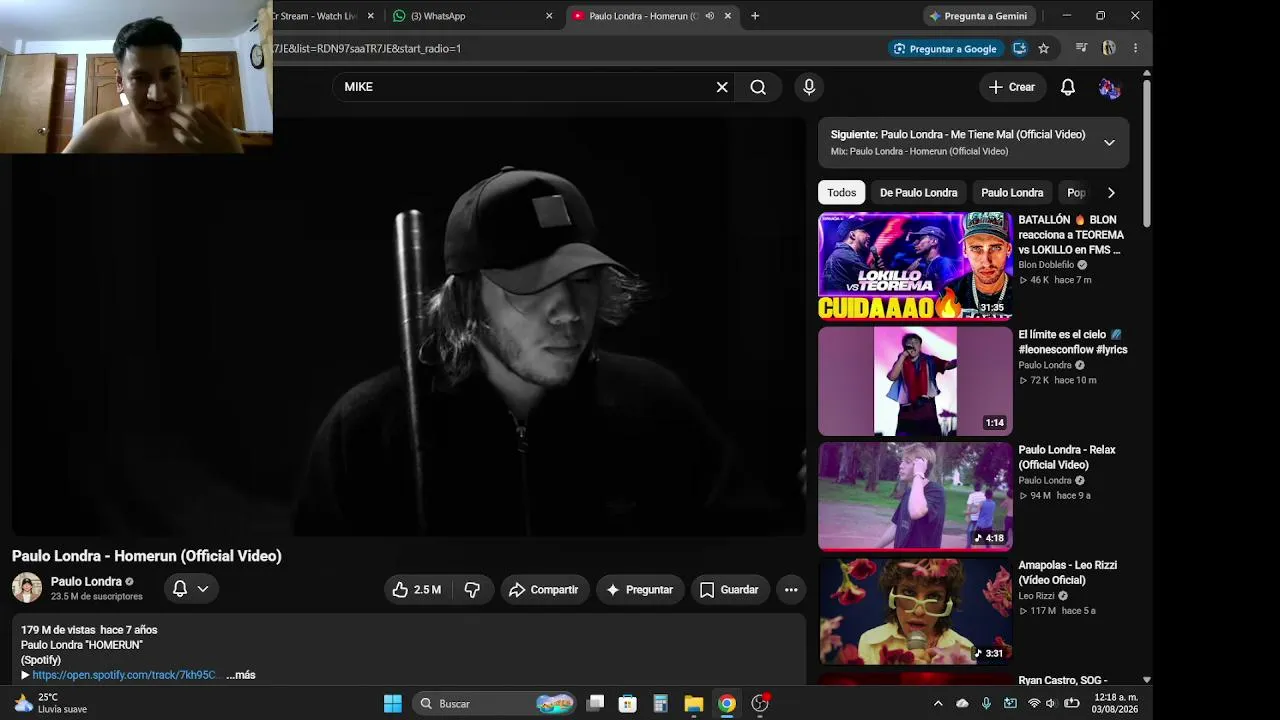Open Task View on the taskbar
Screen dimensions: 1280x720
point(595,704)
